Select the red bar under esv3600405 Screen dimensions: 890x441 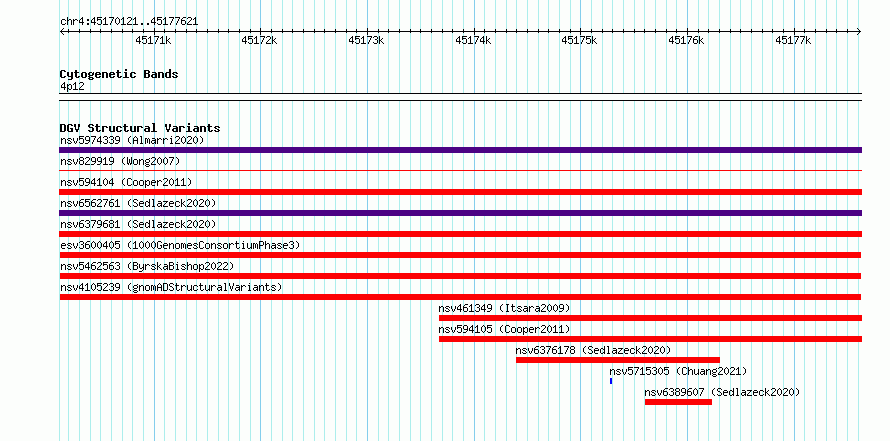pos(460,255)
